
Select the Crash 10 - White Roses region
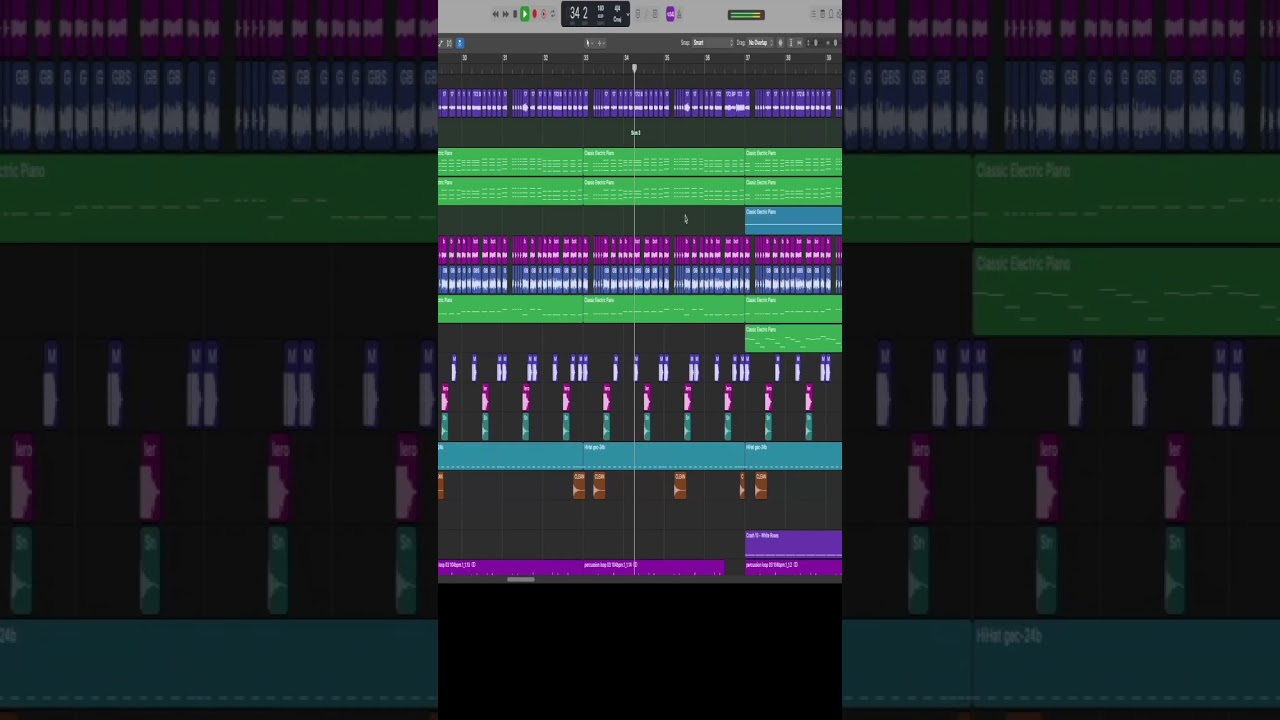[793, 543]
